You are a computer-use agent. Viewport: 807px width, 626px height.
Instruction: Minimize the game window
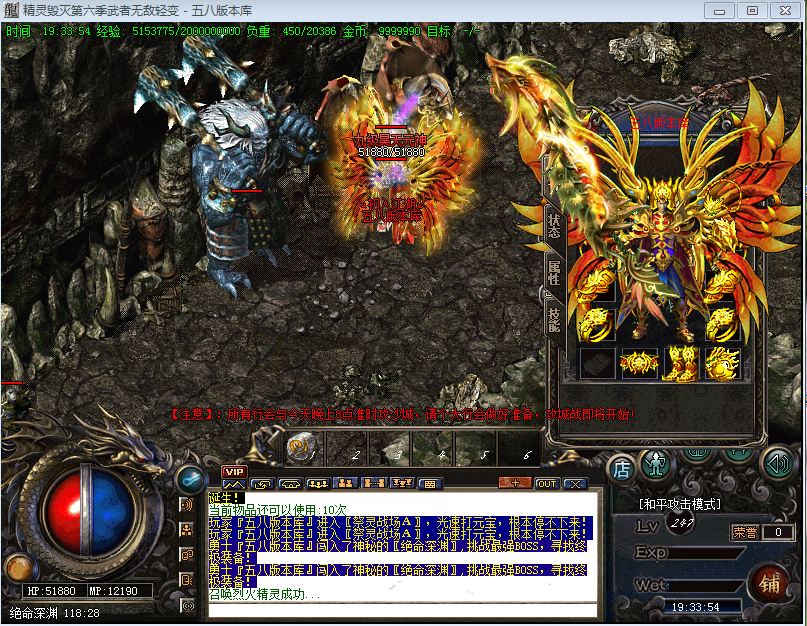(719, 11)
